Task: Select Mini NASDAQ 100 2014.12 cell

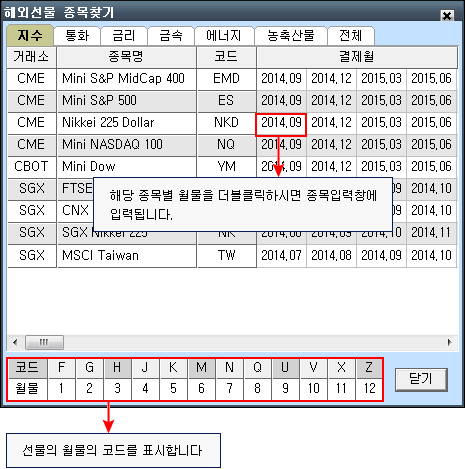Action: (331, 145)
